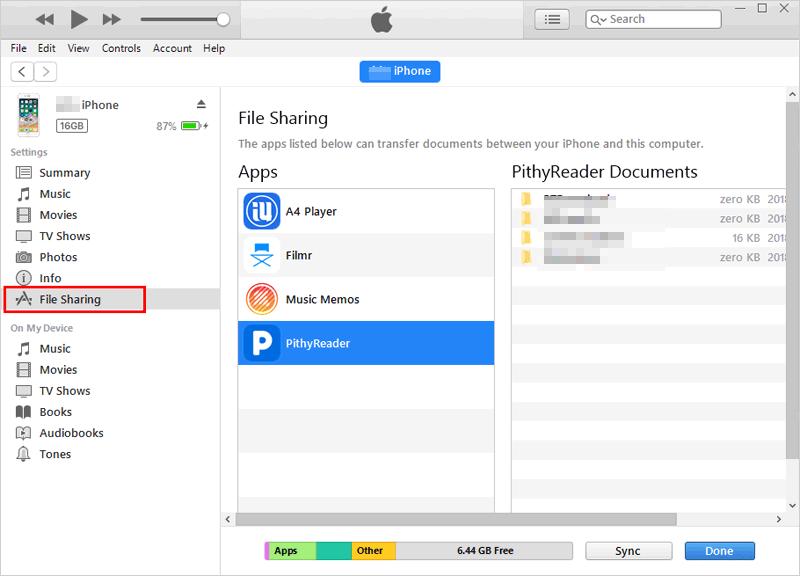
Task: Click the vertical scrollbar up arrow
Action: click(792, 94)
